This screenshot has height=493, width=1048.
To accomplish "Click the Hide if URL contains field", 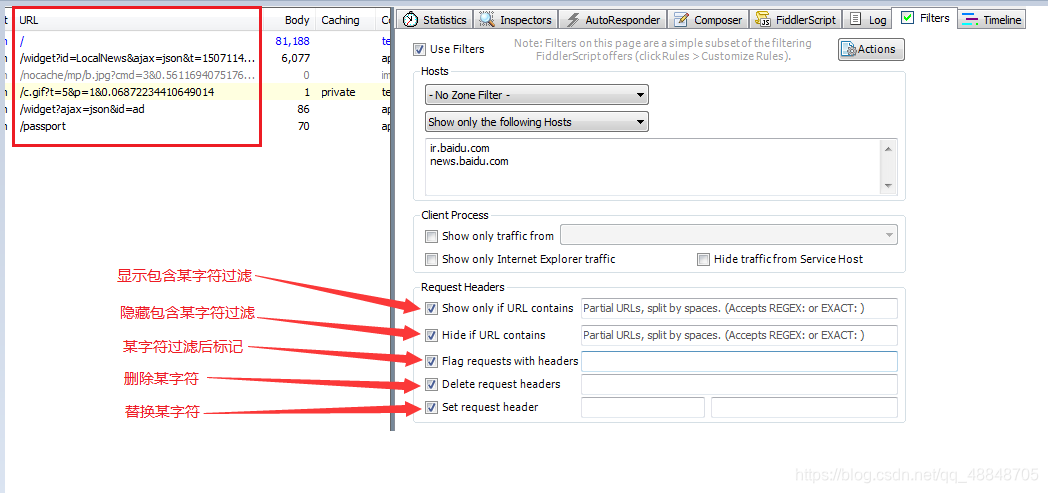I will pos(739,335).
